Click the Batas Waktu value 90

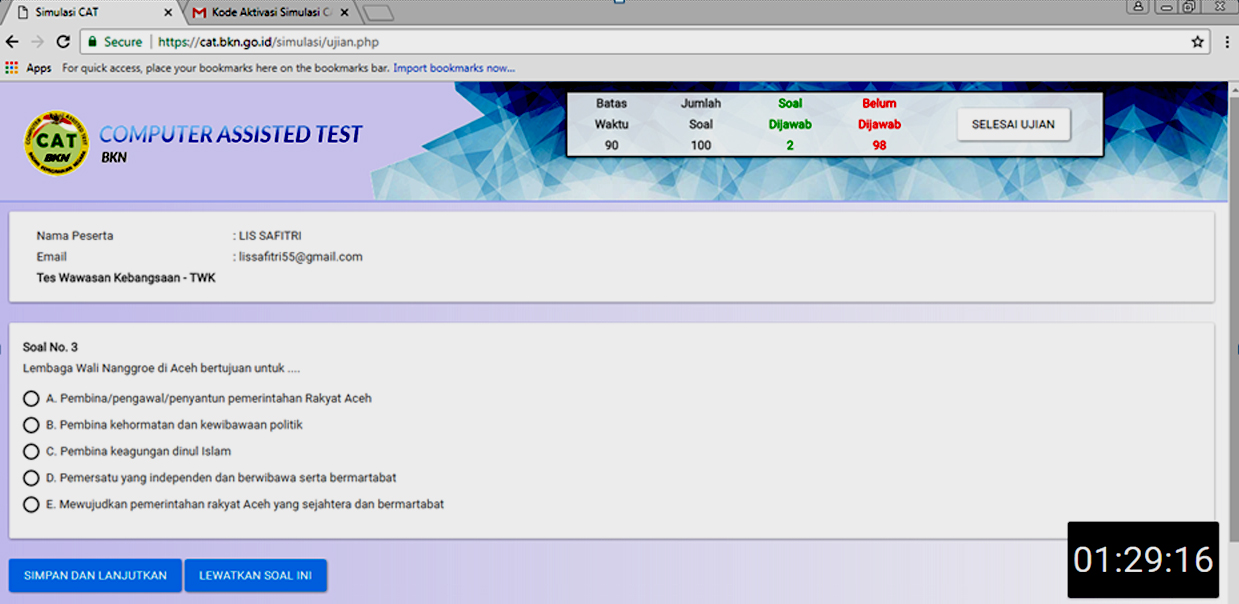[611, 146]
